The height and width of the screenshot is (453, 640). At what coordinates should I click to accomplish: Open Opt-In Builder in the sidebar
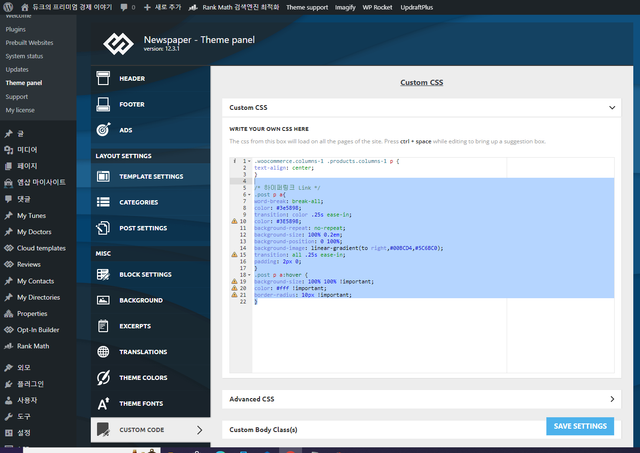38,330
